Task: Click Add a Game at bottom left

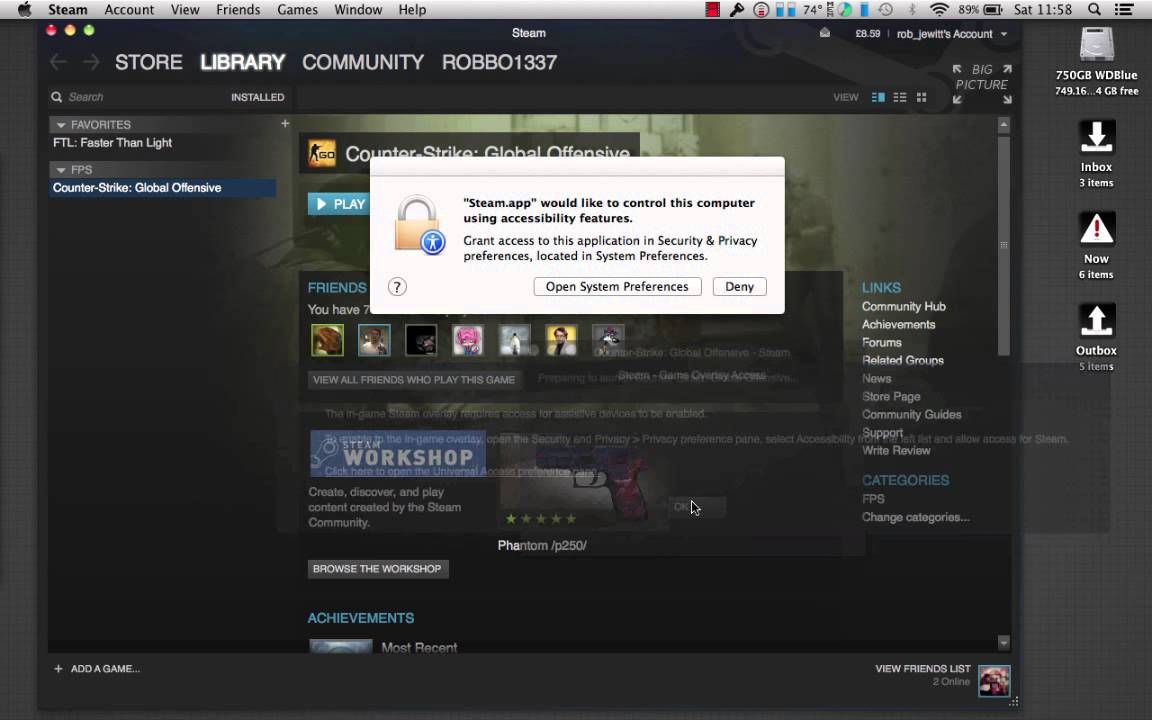Action: pyautogui.click(x=97, y=669)
